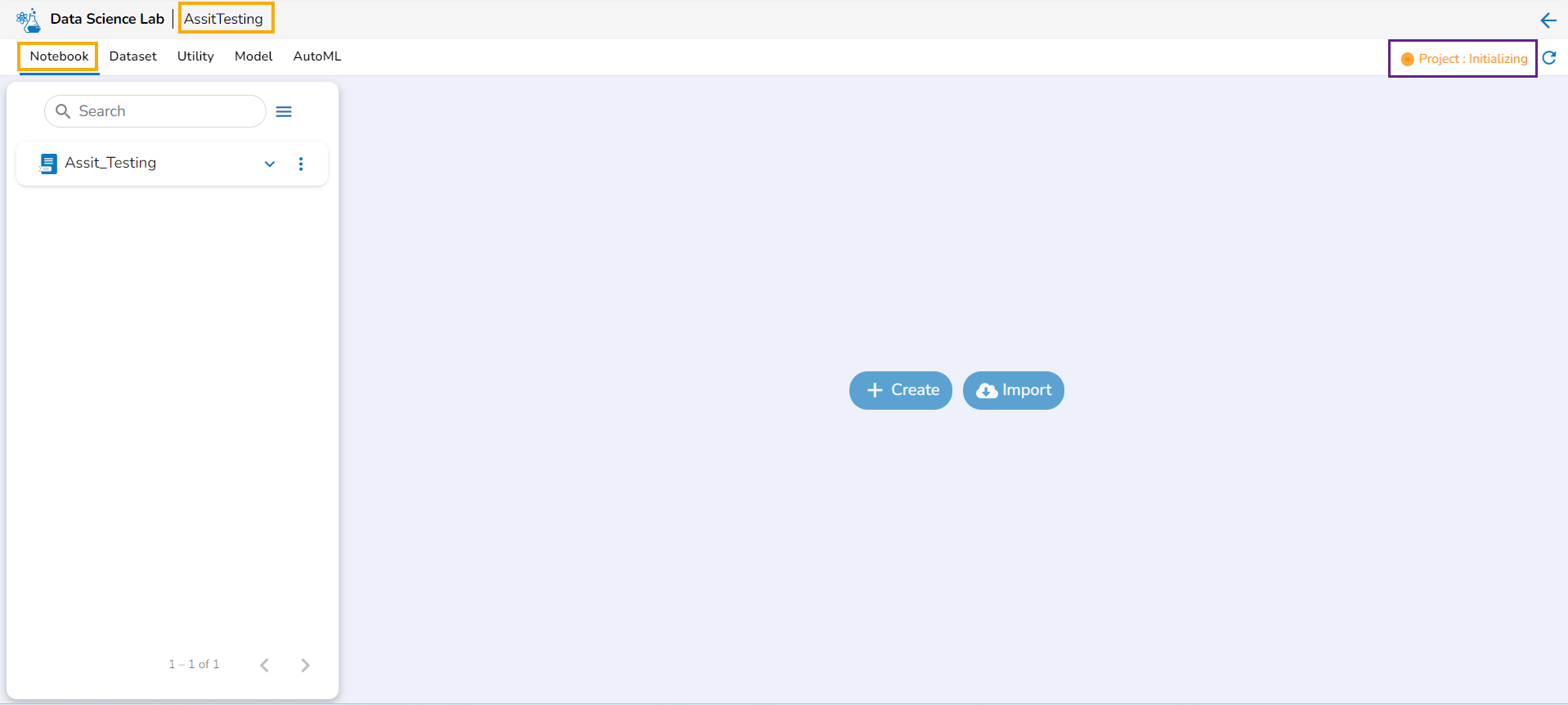Select the Notebook tab

coord(59,56)
